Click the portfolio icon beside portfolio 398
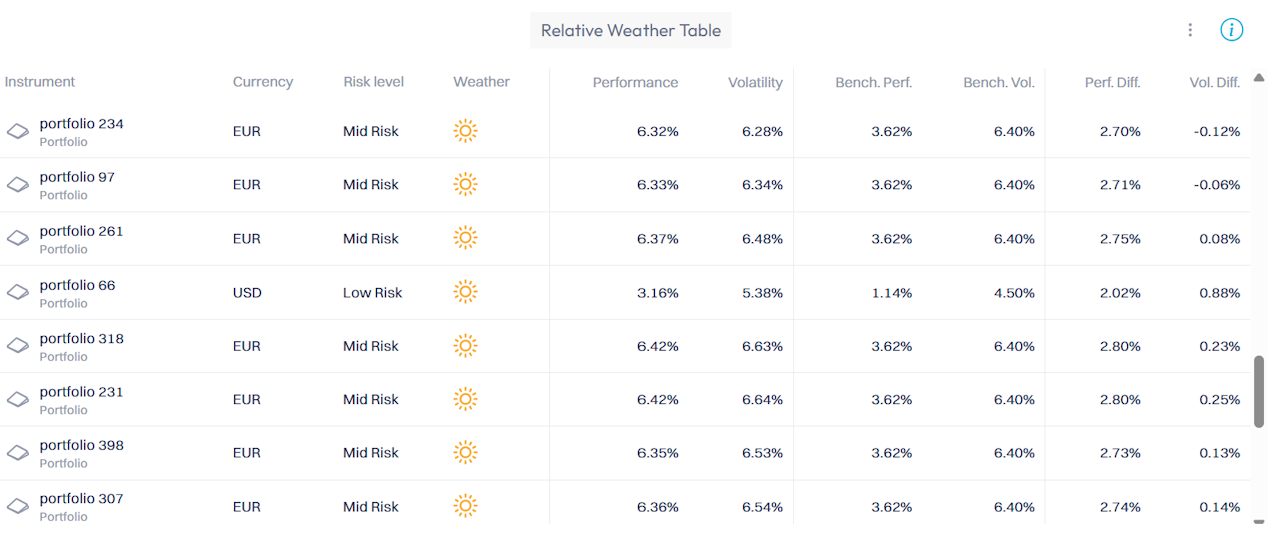The image size is (1280, 546). [x=17, y=453]
